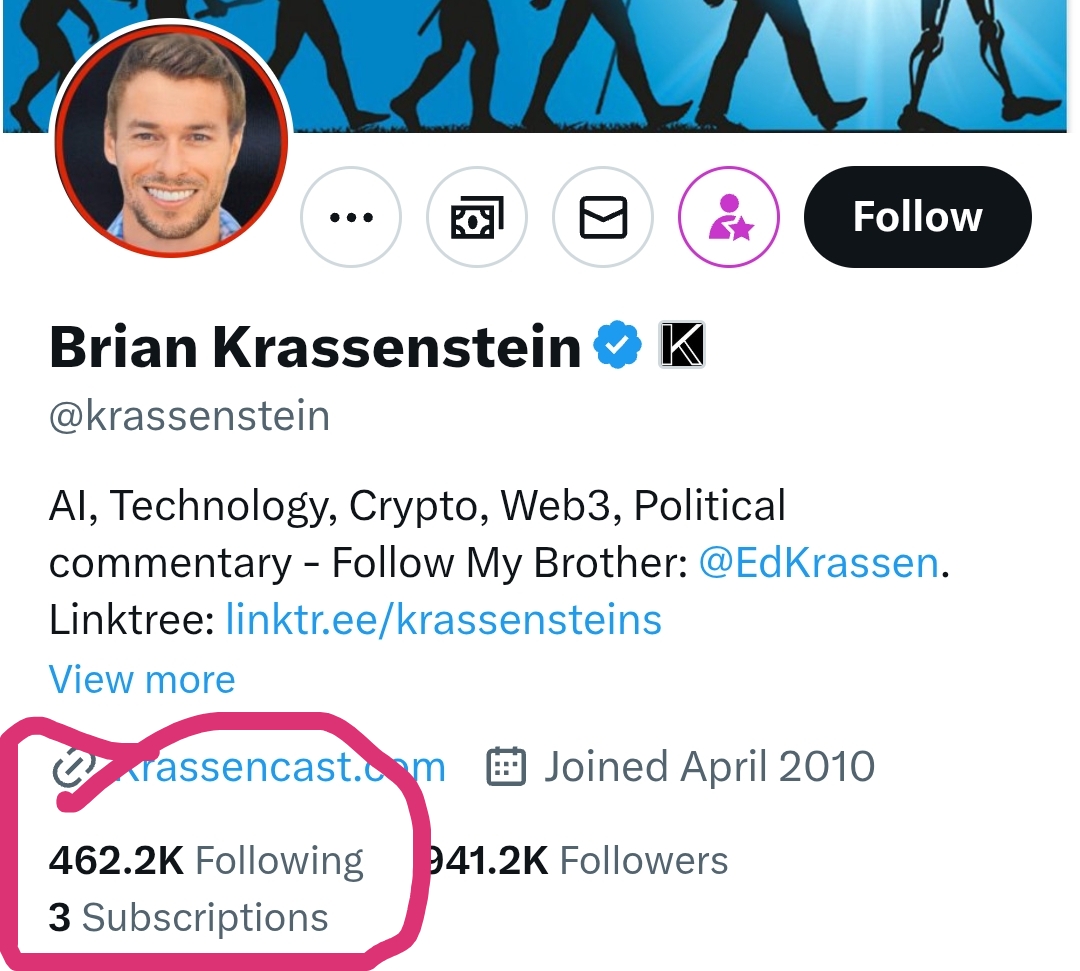Open the @EdKrassen profile mention link
This screenshot has height=971, width=1080.
click(819, 563)
